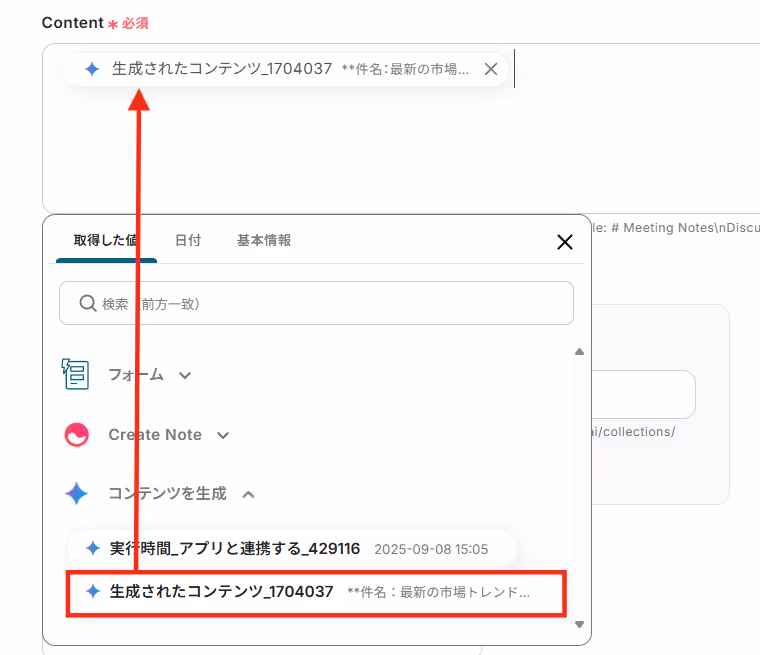Click sparkle icon beside 実行時間_アプリと連携する_429116
The height and width of the screenshot is (655, 760).
(x=93, y=548)
